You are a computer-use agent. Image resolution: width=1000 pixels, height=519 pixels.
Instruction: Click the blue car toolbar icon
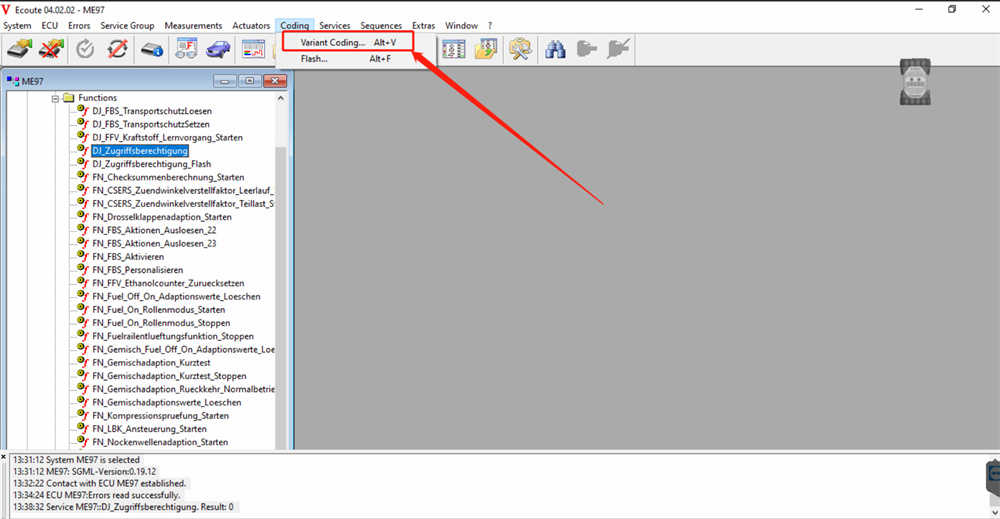218,49
